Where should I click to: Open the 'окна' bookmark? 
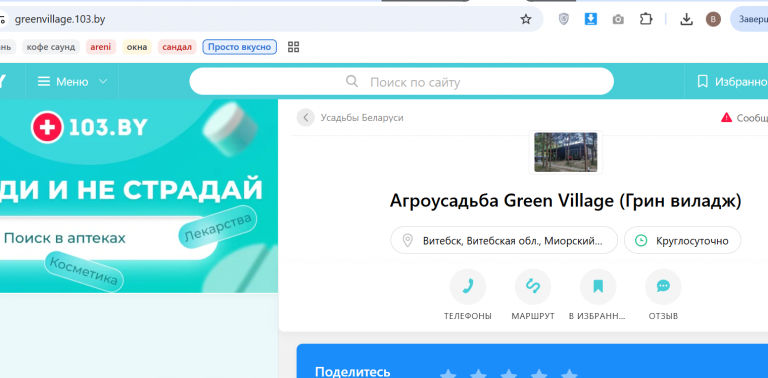coord(137,47)
